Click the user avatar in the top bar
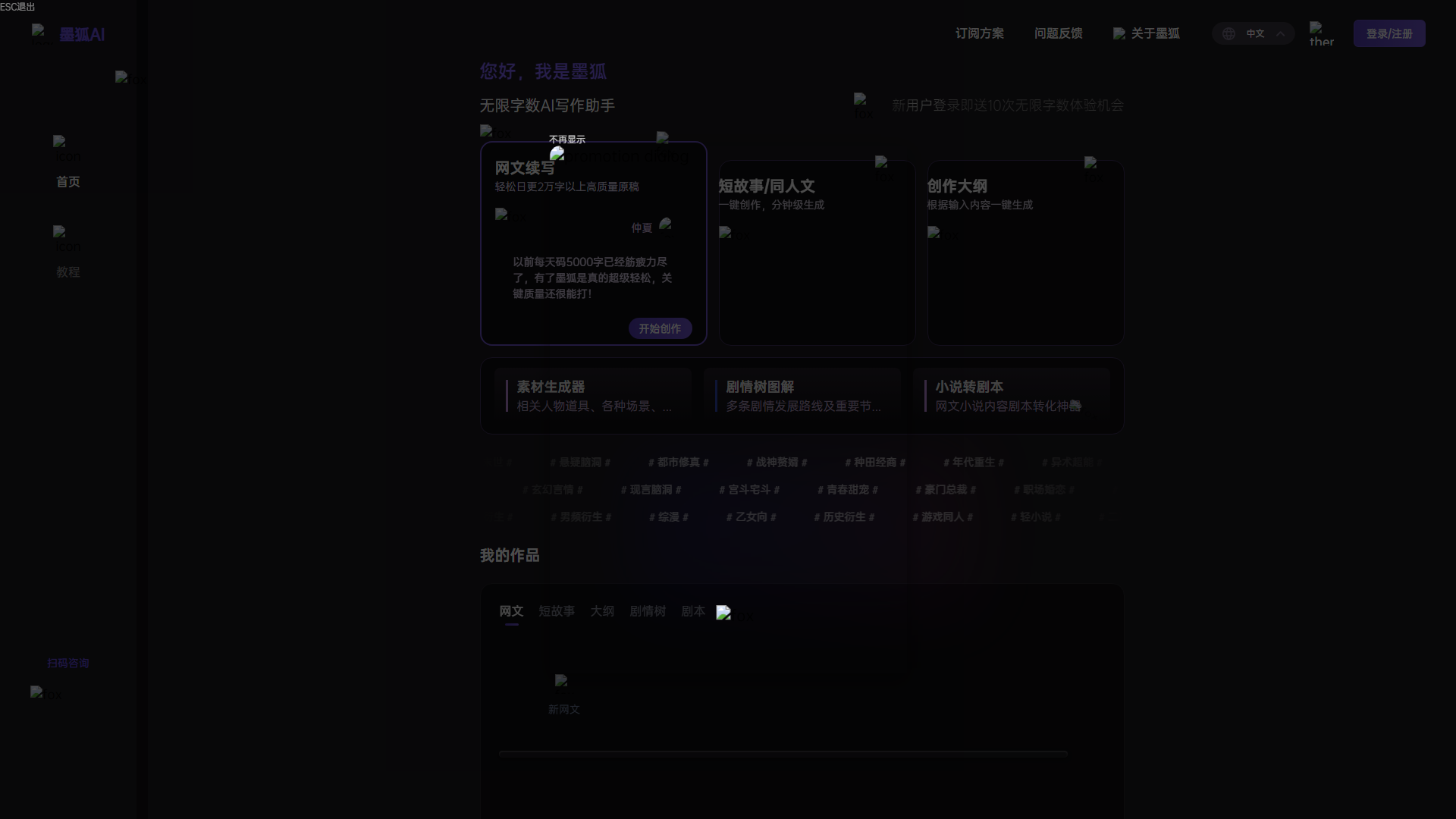This screenshot has height=819, width=1456. pos(1319,33)
